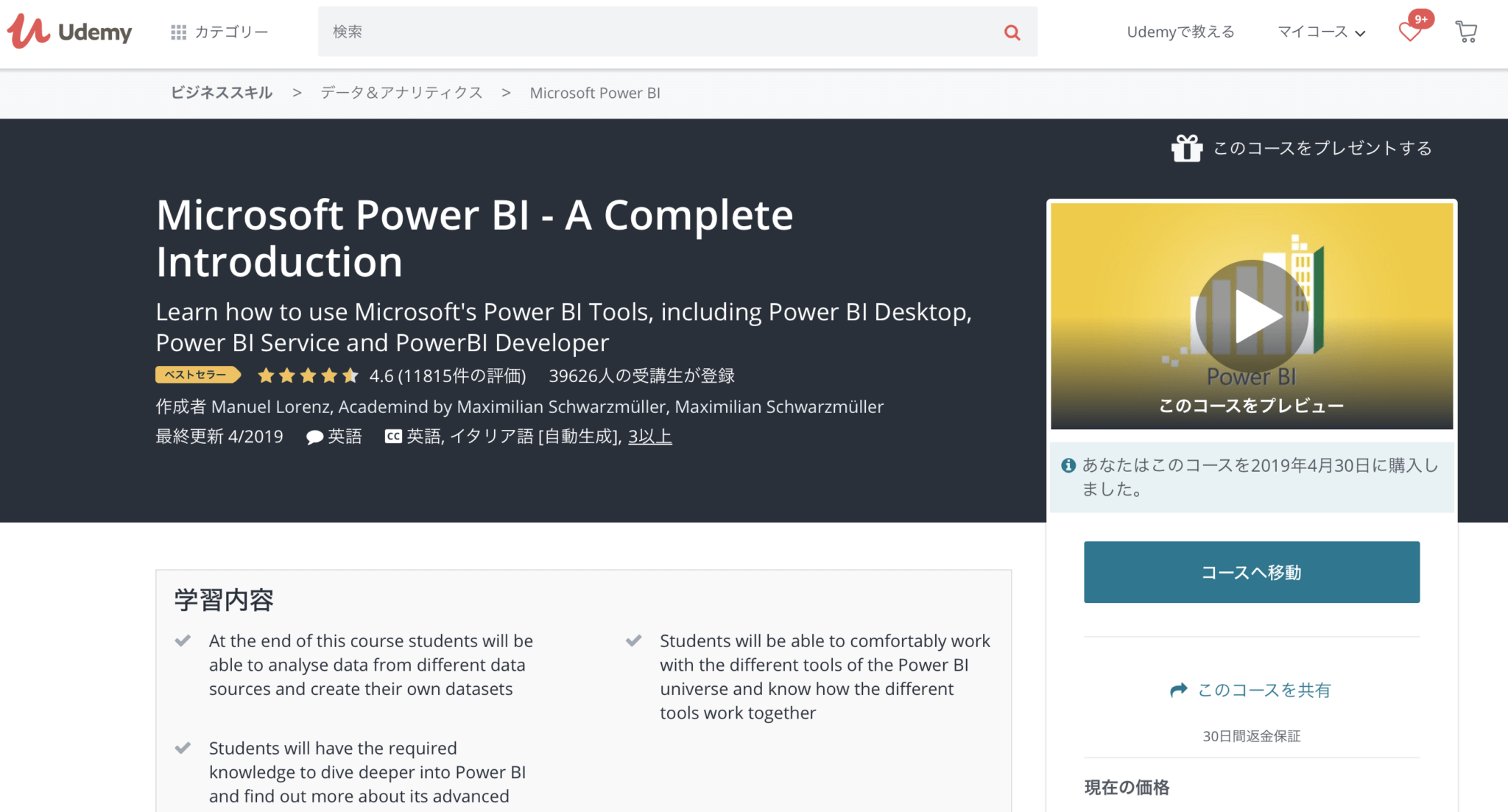The image size is (1508, 812).
Task: Click 現在の価格 heading
Action: (1127, 788)
